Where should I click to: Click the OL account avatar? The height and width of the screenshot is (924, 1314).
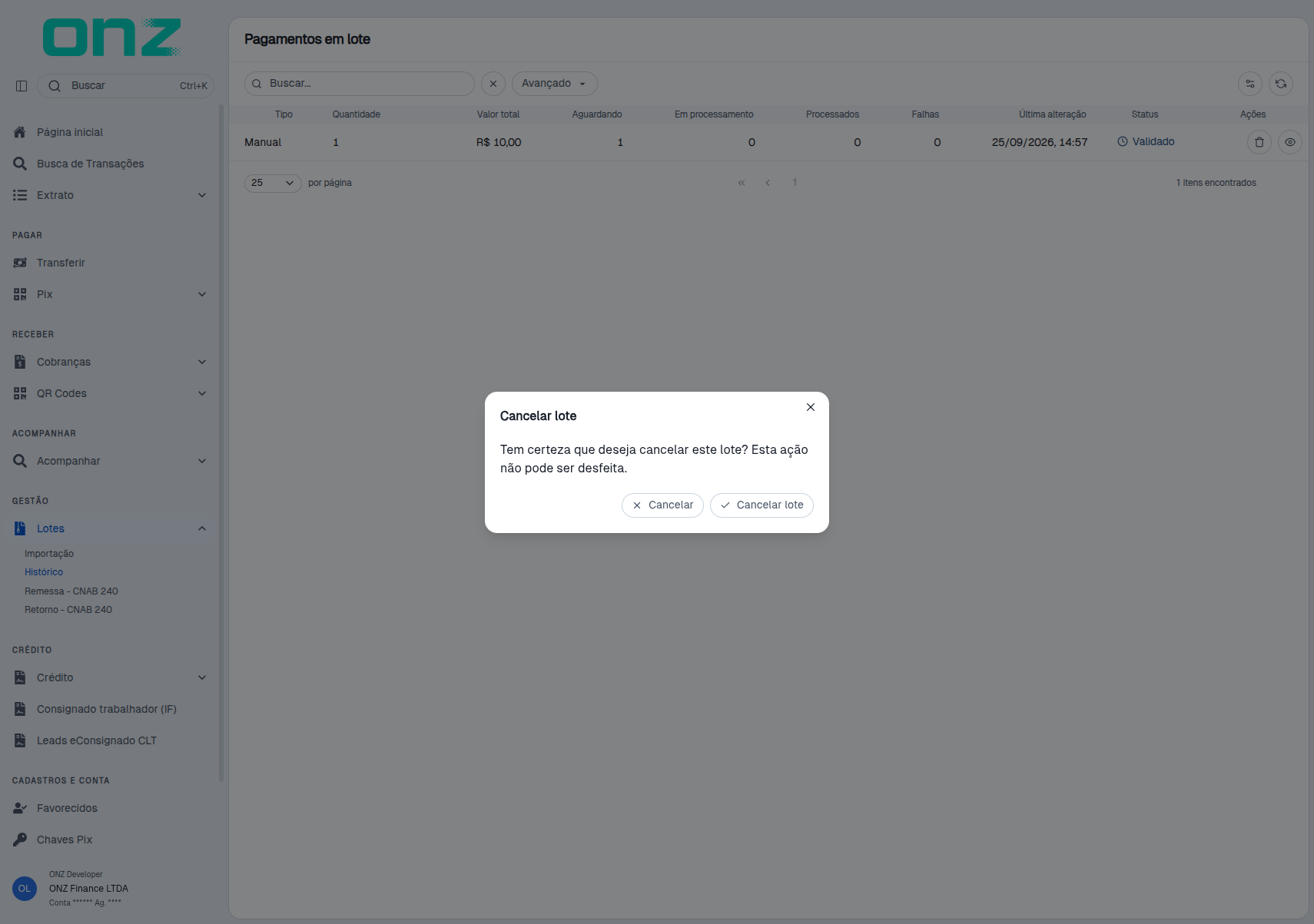tap(25, 889)
